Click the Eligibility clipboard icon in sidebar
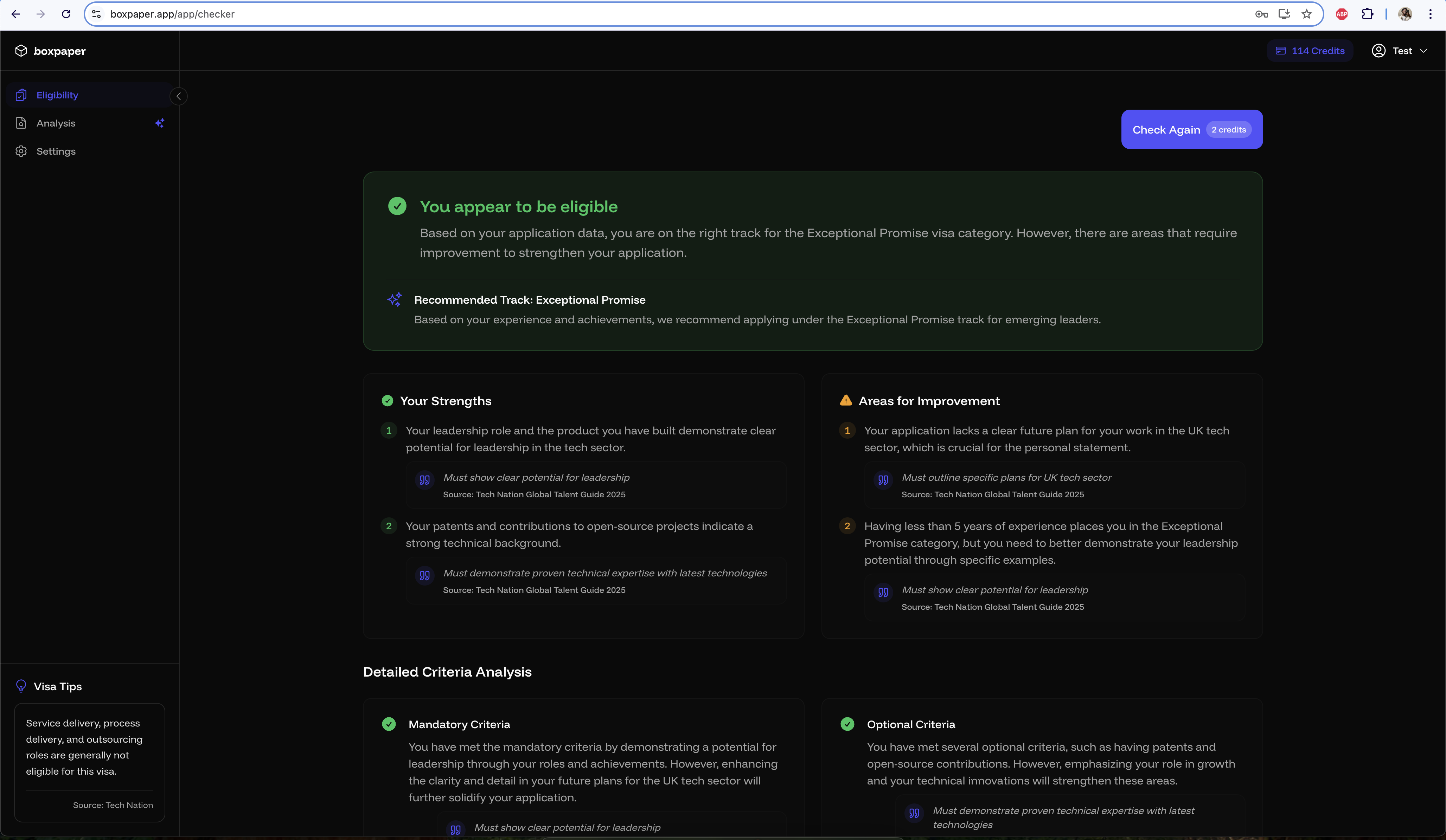Viewport: 1446px width, 840px height. [21, 95]
